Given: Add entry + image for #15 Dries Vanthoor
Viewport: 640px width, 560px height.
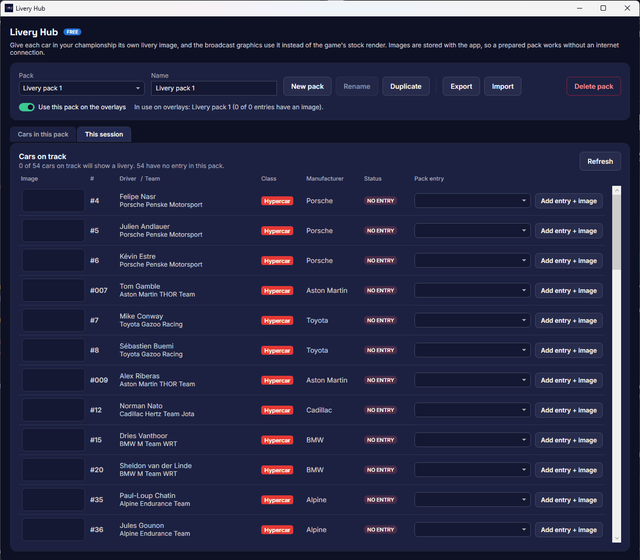Looking at the screenshot, I should click(569, 440).
